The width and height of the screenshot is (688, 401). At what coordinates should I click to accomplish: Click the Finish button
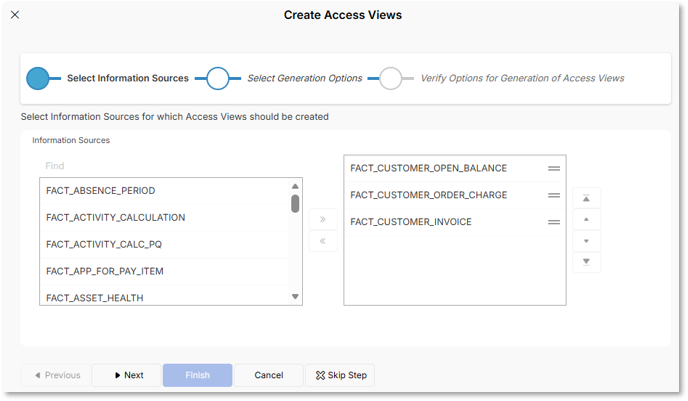pos(197,375)
